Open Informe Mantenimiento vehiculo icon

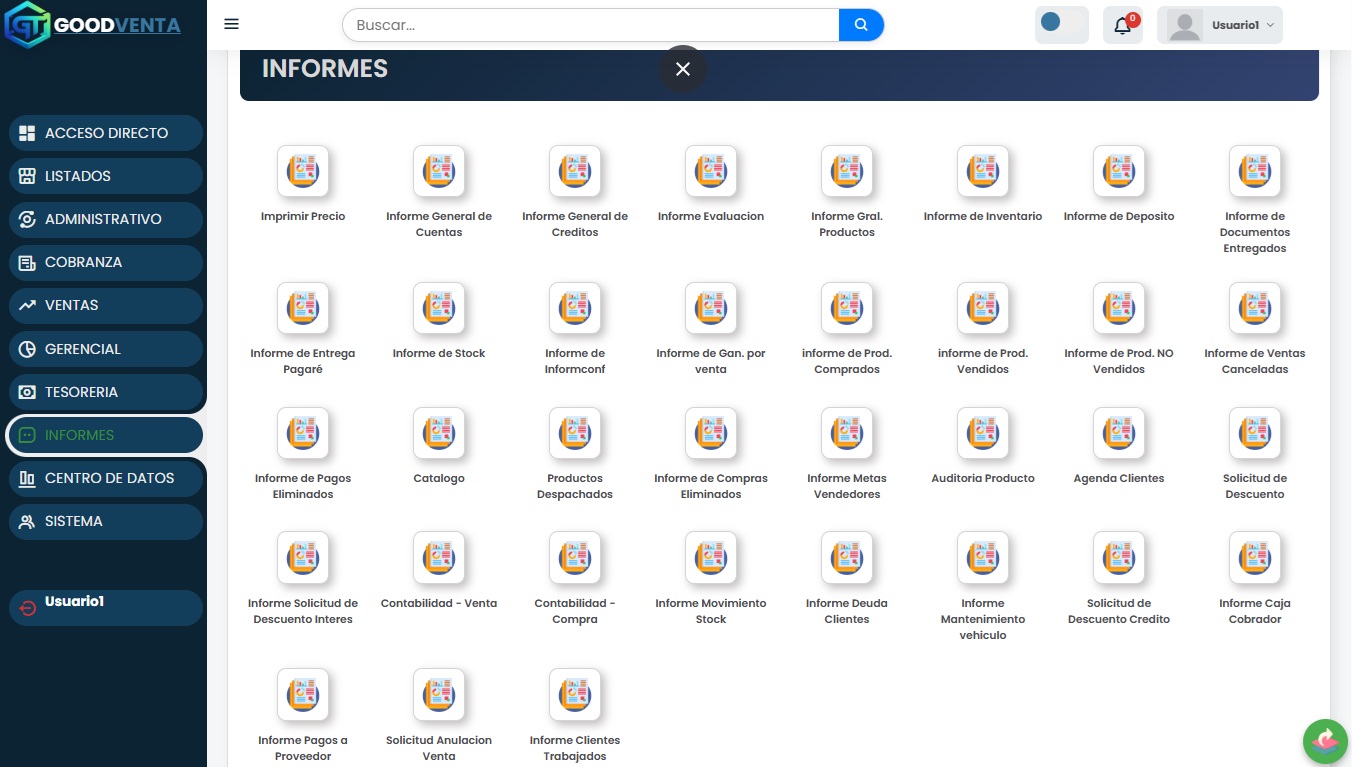click(x=983, y=558)
